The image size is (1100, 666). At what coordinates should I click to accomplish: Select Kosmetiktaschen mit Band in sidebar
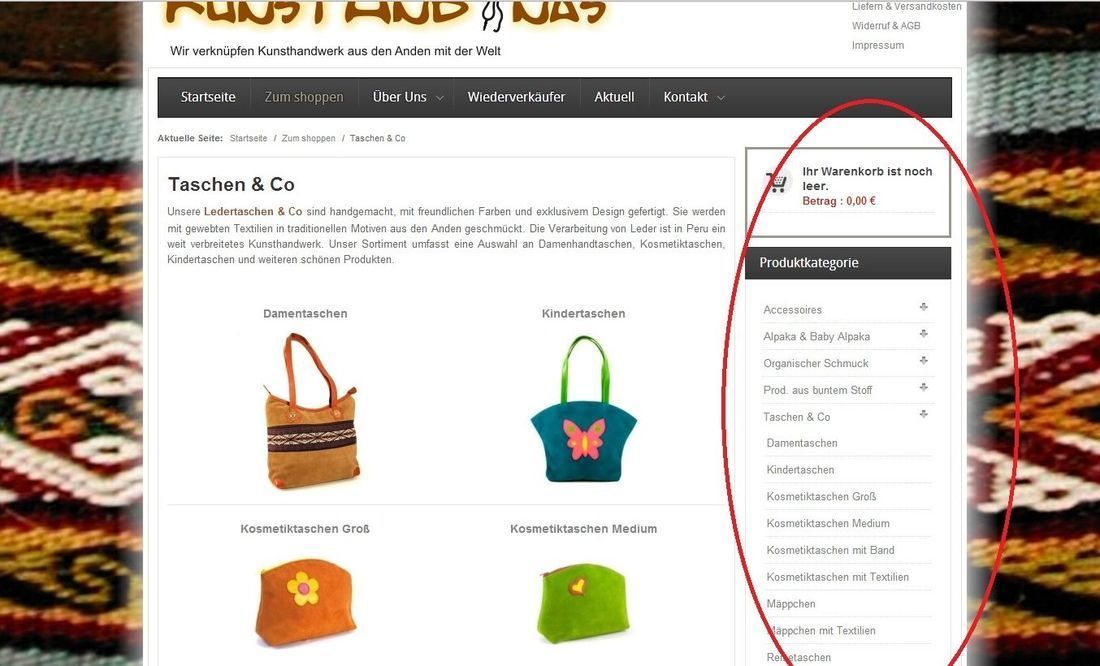point(830,550)
